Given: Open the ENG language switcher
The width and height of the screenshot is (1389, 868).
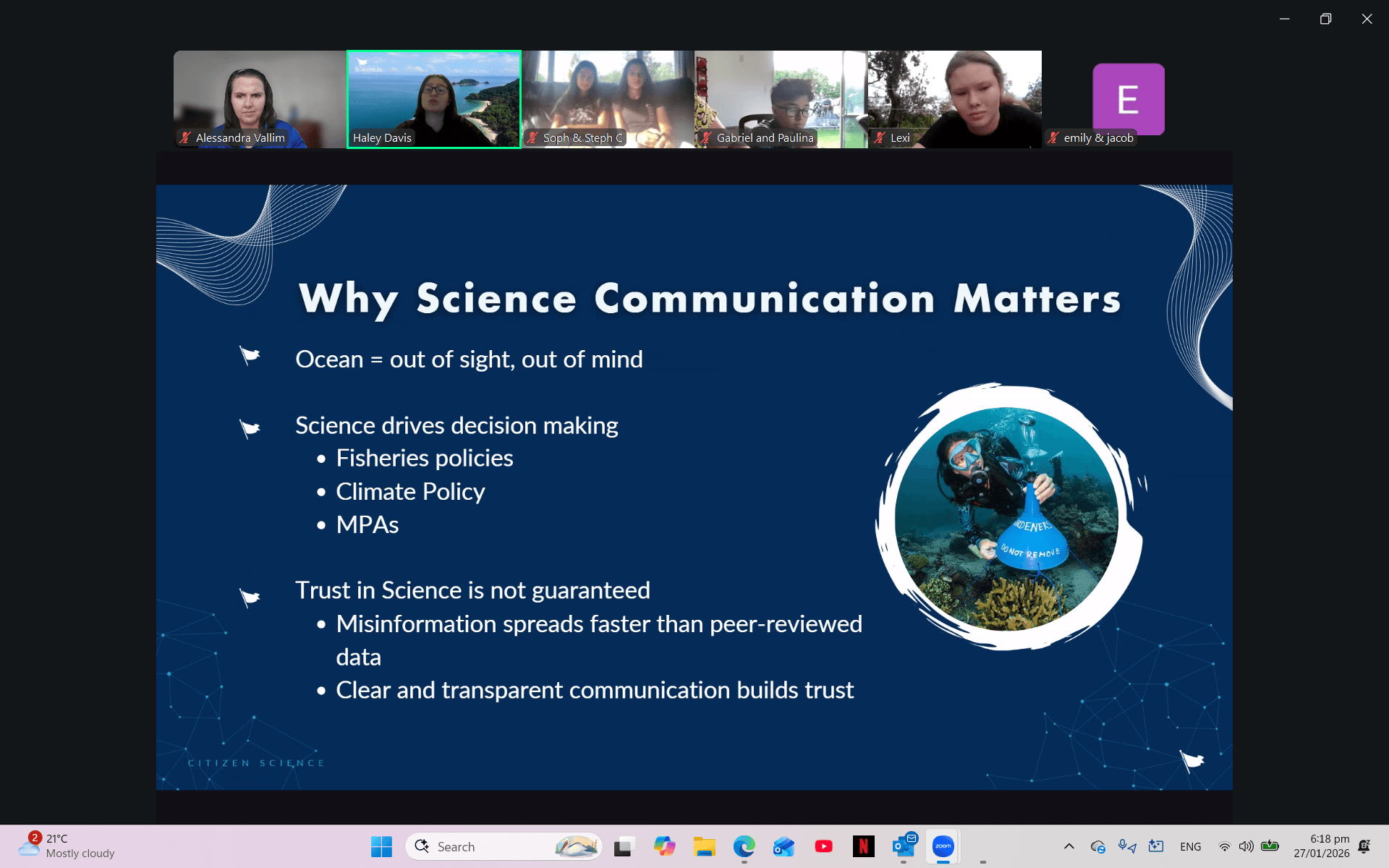Looking at the screenshot, I should 1190,846.
